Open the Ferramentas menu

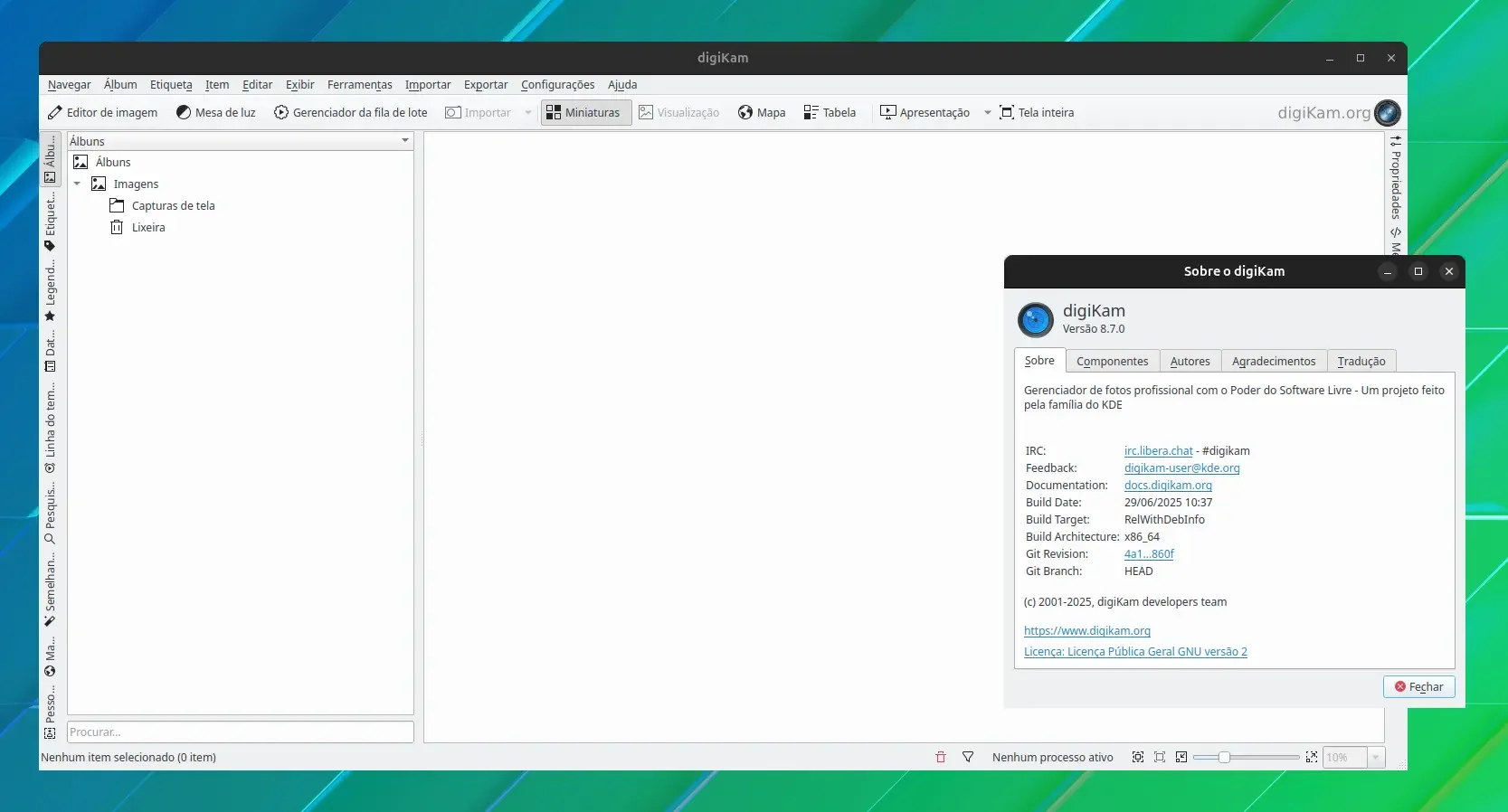coord(360,85)
